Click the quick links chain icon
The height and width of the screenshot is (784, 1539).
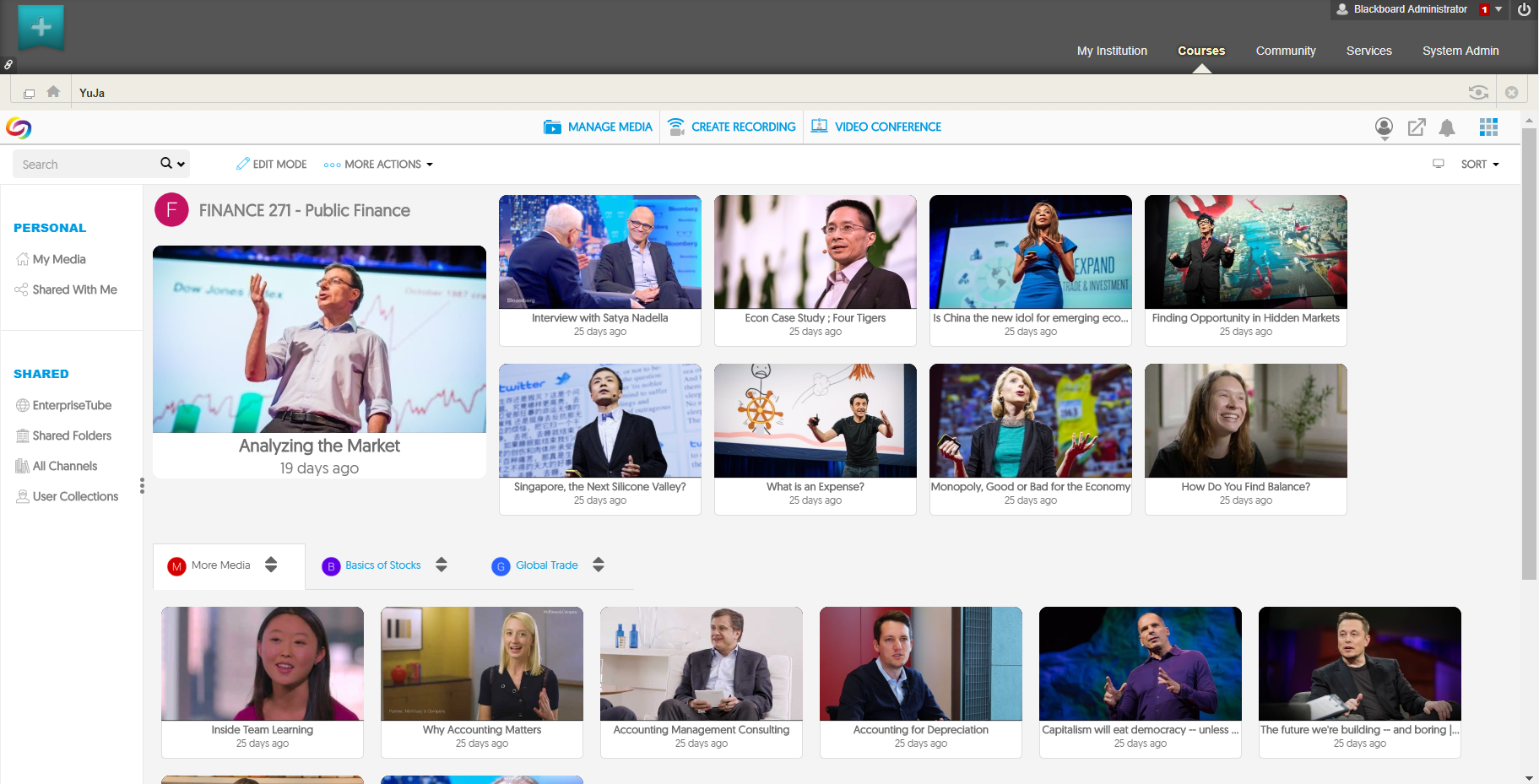click(x=8, y=64)
